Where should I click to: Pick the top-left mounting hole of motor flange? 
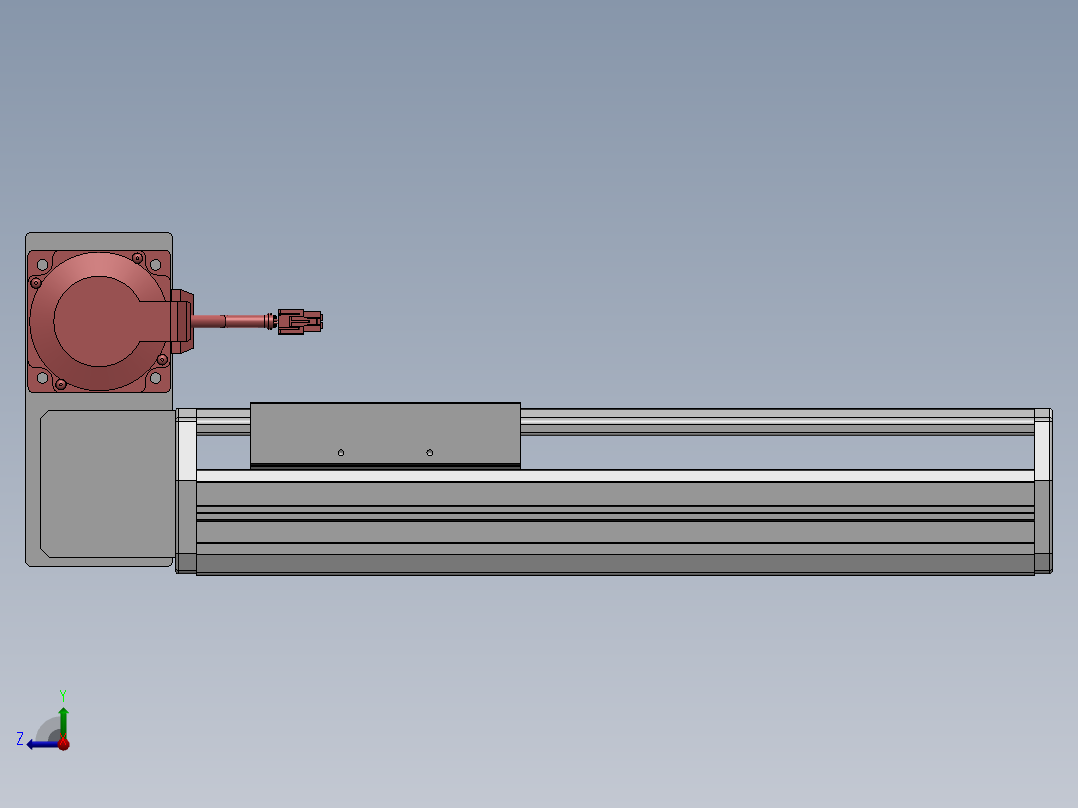(x=42, y=264)
